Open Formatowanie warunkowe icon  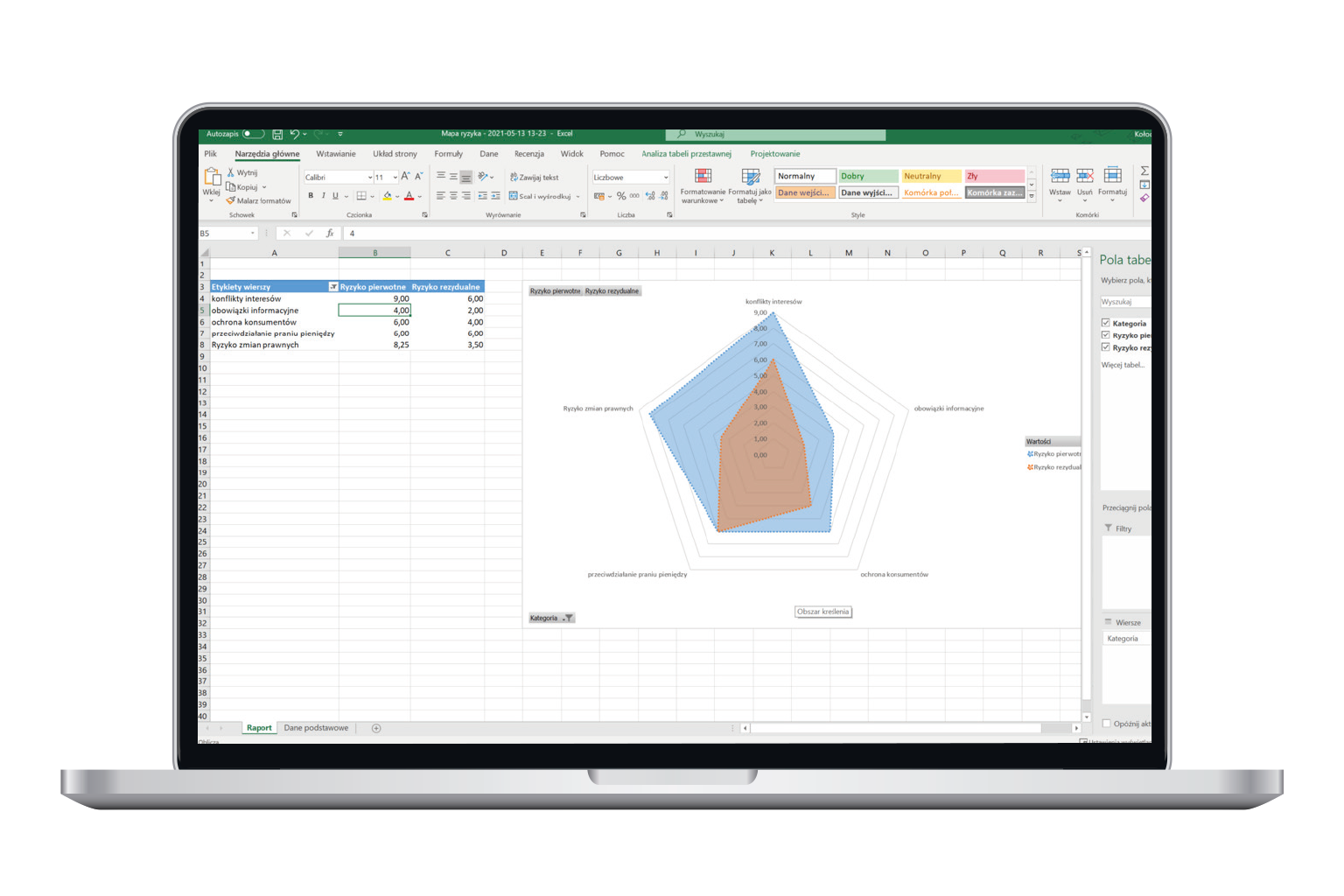coord(703,177)
